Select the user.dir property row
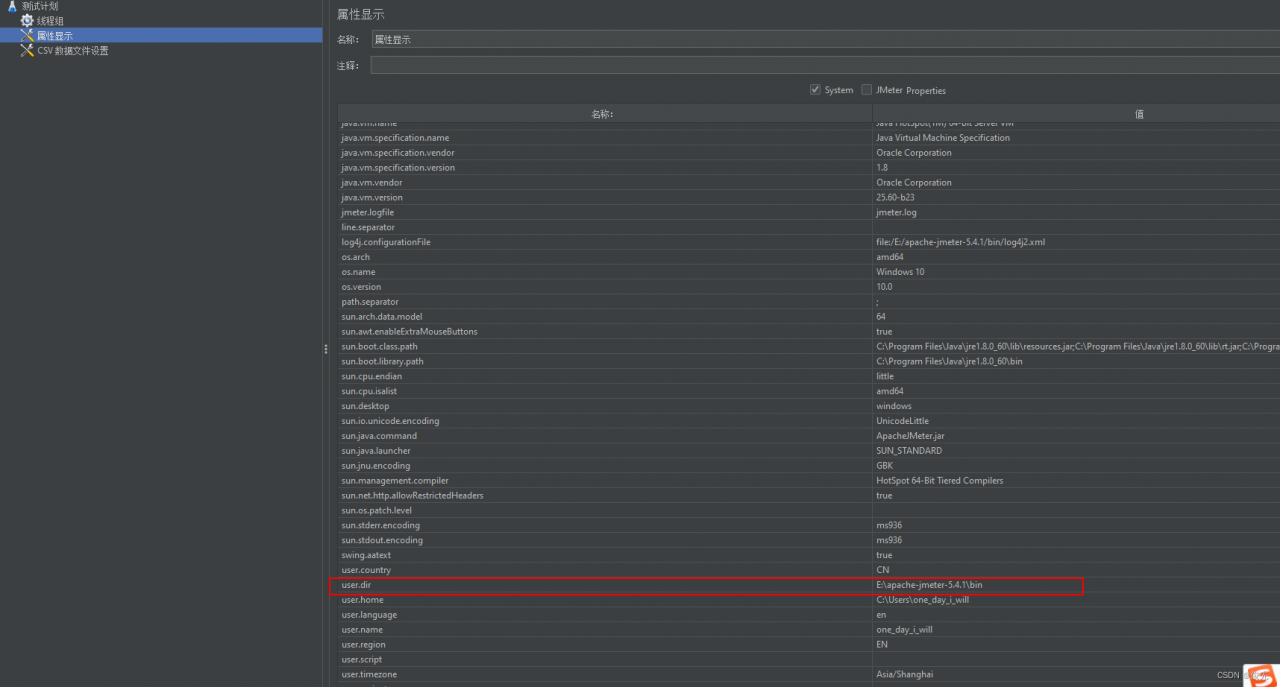 point(600,585)
